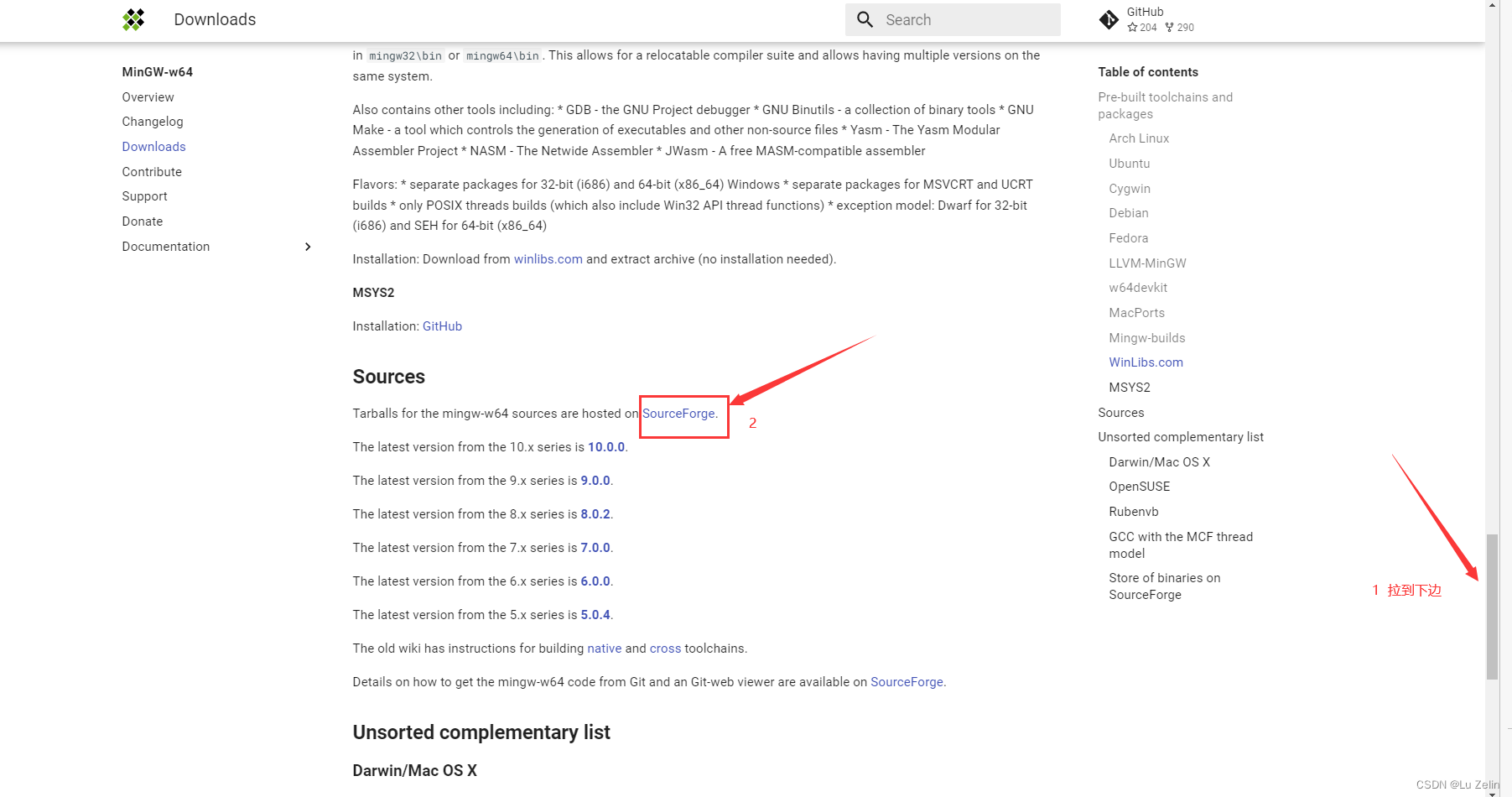
Task: Click the vertical scrollbar thumb
Action: tap(1492, 606)
